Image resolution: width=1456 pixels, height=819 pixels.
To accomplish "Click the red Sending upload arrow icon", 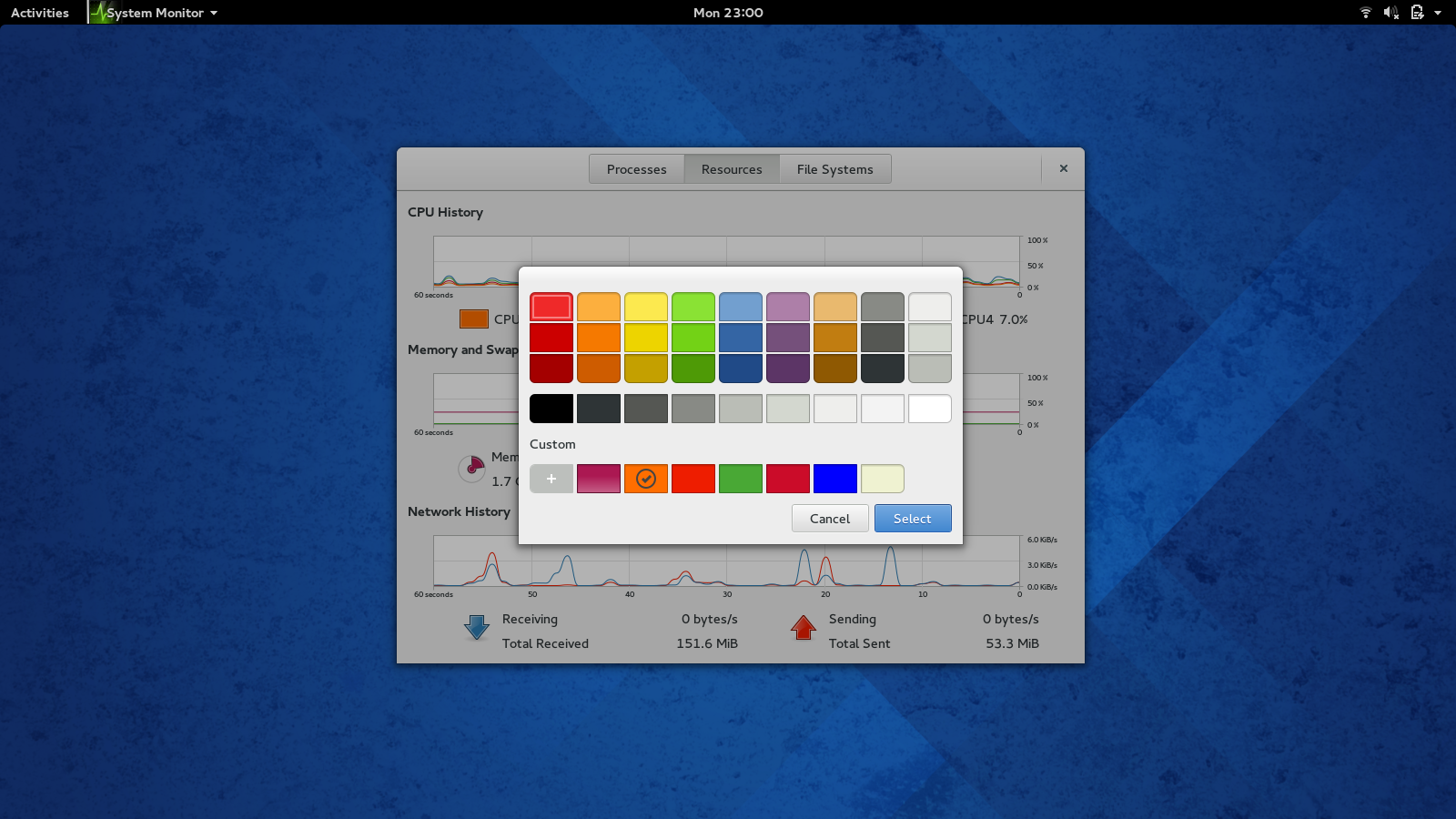I will point(804,626).
